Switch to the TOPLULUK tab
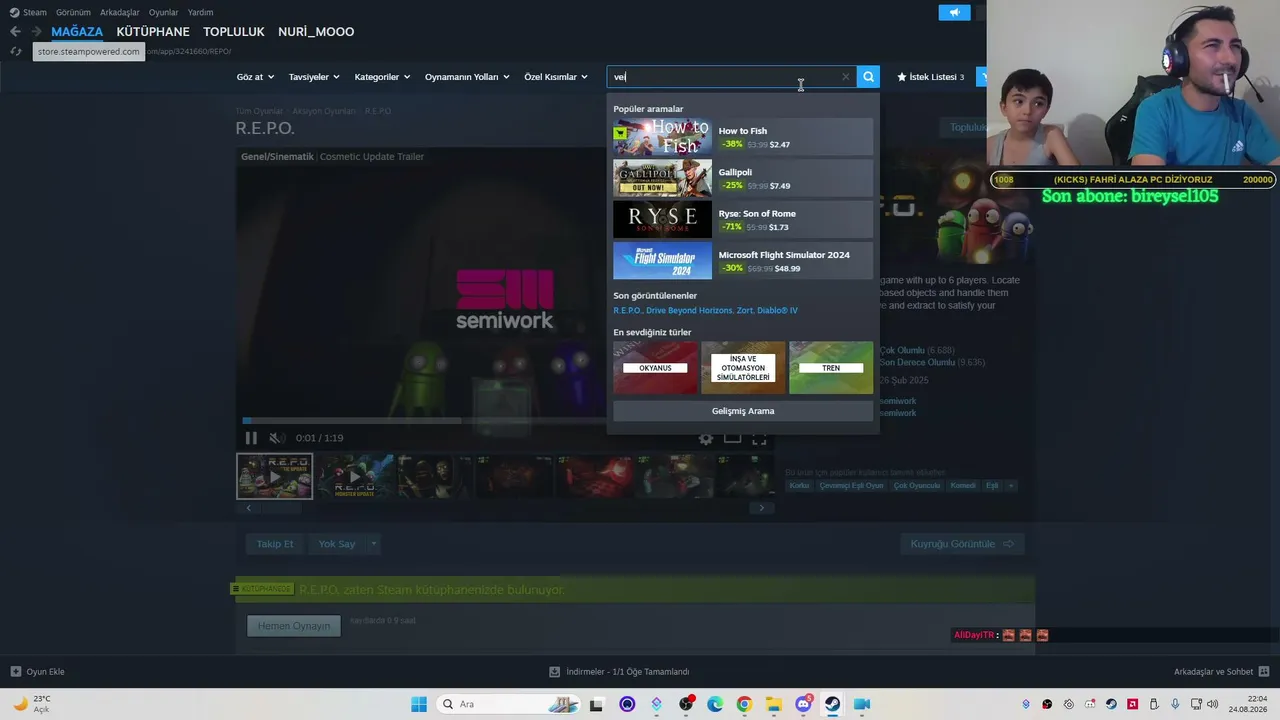Viewport: 1280px width, 720px height. tap(234, 32)
